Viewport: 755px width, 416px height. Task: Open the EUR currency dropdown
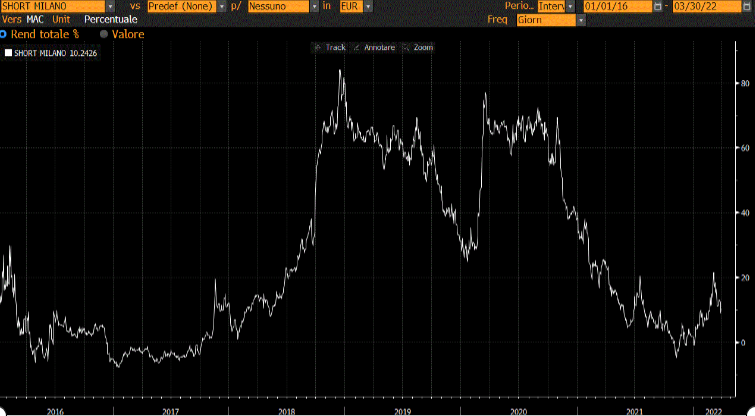pos(368,6)
